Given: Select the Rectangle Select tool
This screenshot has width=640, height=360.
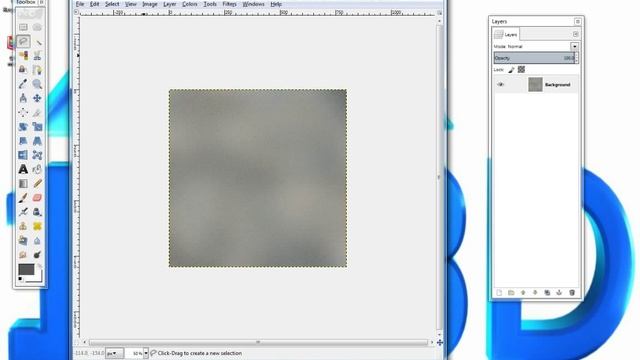Looking at the screenshot, I should (x=23, y=27).
